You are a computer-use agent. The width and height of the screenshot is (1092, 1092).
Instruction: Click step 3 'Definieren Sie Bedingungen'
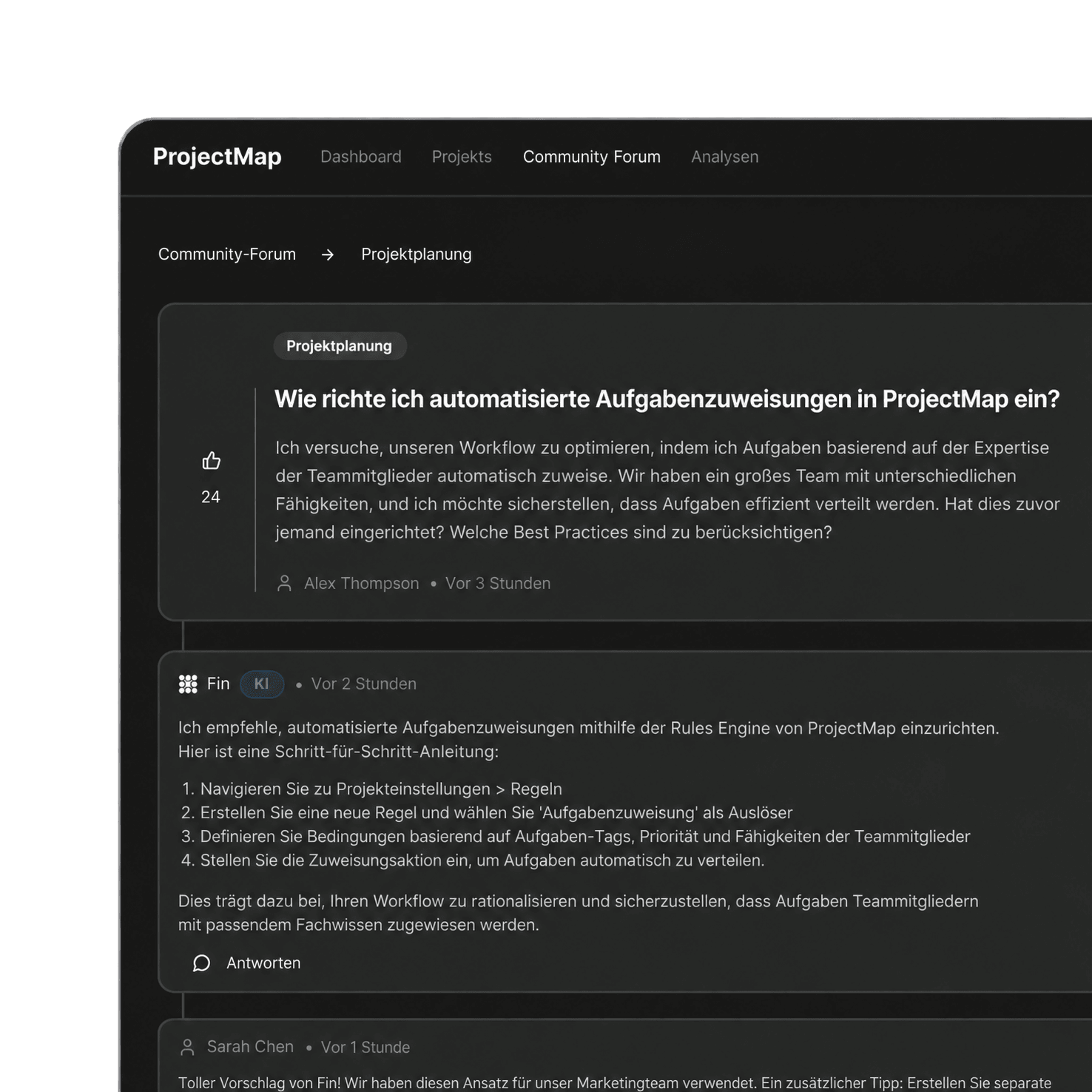pyautogui.click(x=576, y=836)
